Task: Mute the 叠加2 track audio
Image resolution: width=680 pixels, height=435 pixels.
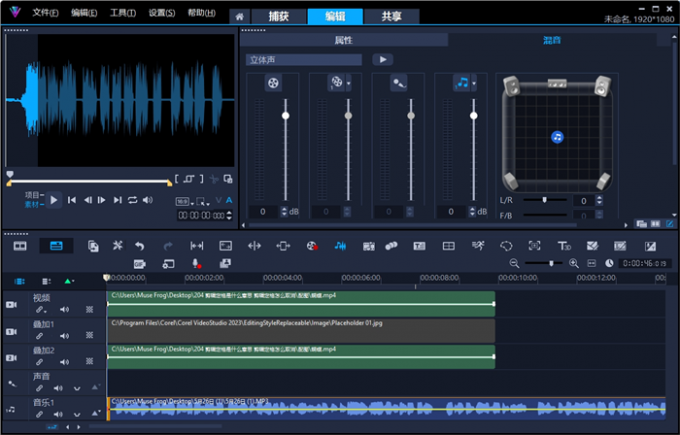Action: pyautogui.click(x=64, y=362)
